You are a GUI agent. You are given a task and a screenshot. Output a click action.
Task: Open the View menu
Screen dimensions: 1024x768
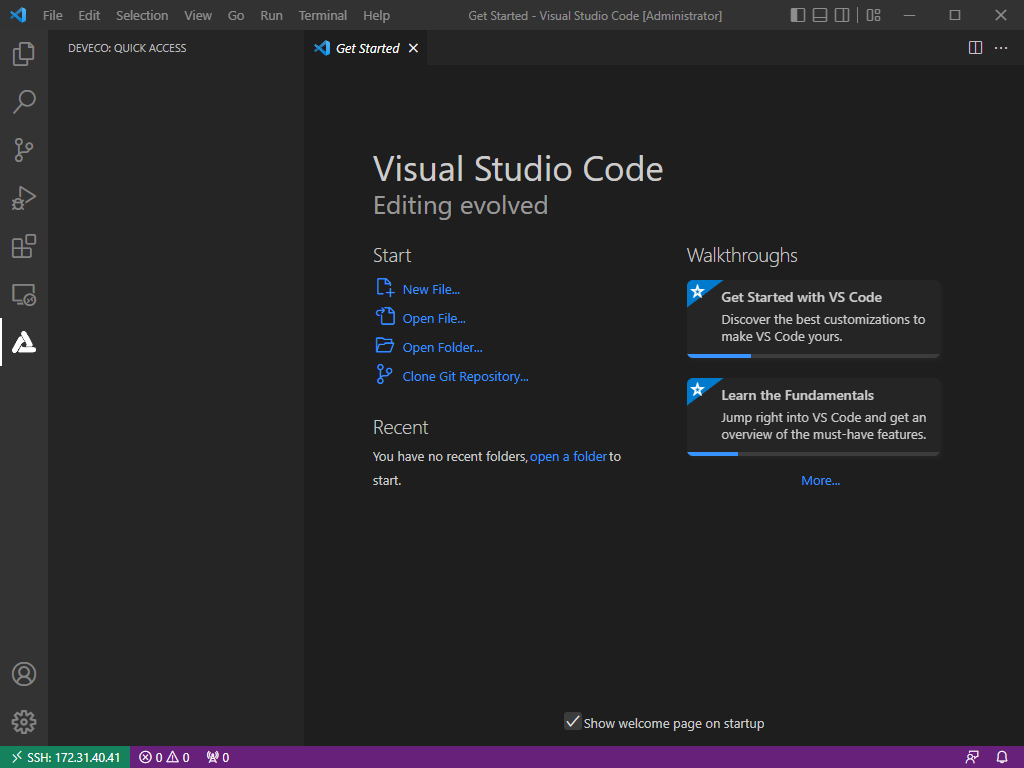click(x=198, y=15)
